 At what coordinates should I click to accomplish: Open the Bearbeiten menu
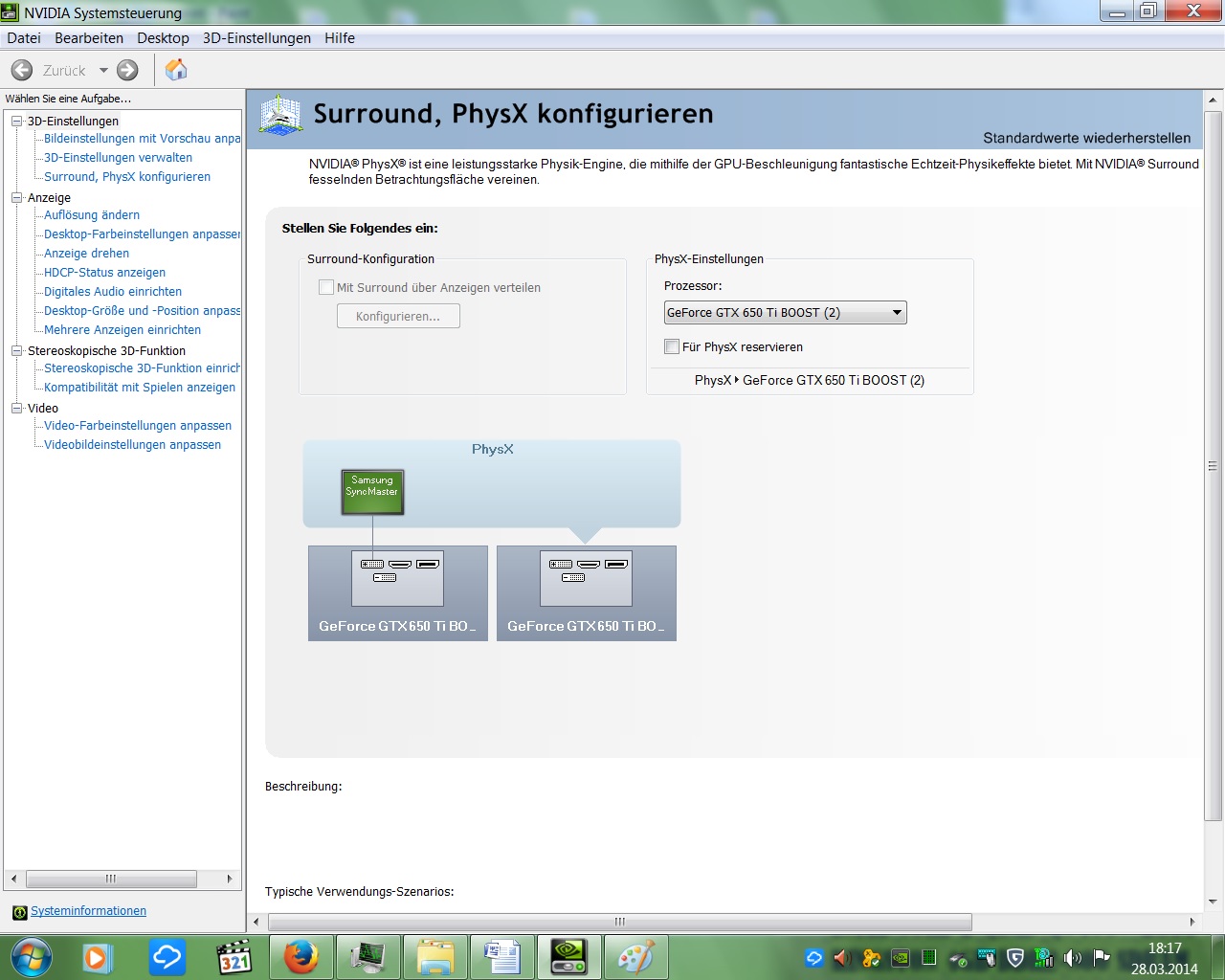[x=89, y=38]
